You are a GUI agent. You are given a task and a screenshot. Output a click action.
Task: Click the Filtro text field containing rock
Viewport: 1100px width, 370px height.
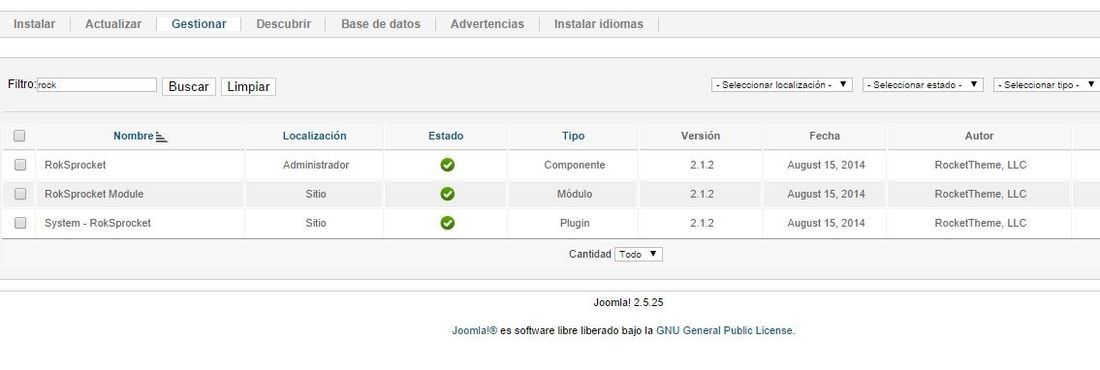tap(96, 84)
